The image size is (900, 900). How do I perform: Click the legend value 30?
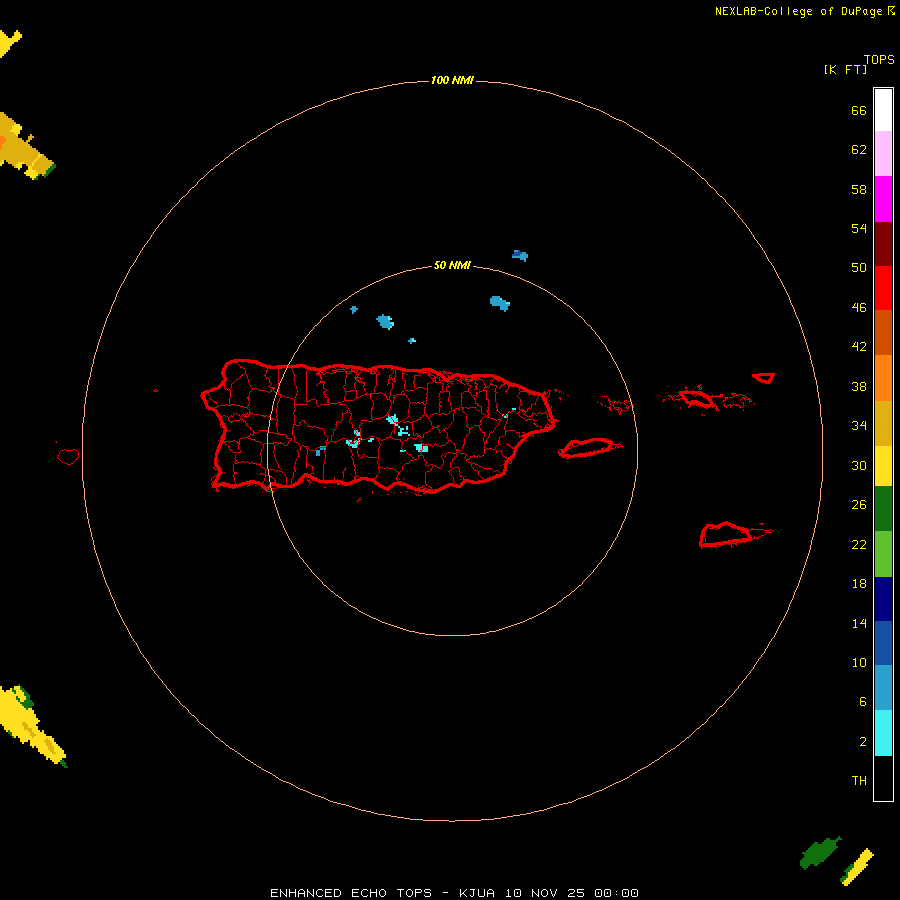click(859, 465)
